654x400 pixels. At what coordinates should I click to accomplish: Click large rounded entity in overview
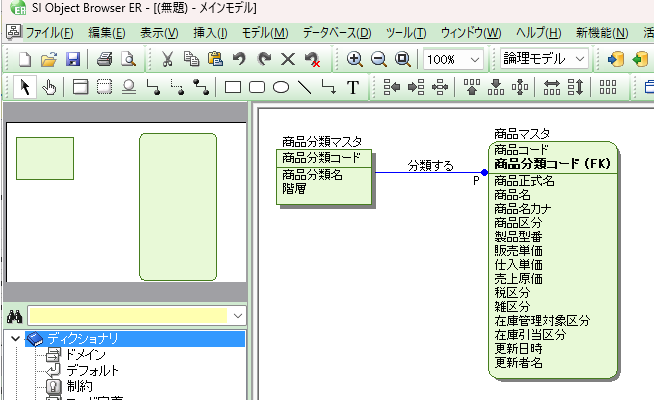178,207
